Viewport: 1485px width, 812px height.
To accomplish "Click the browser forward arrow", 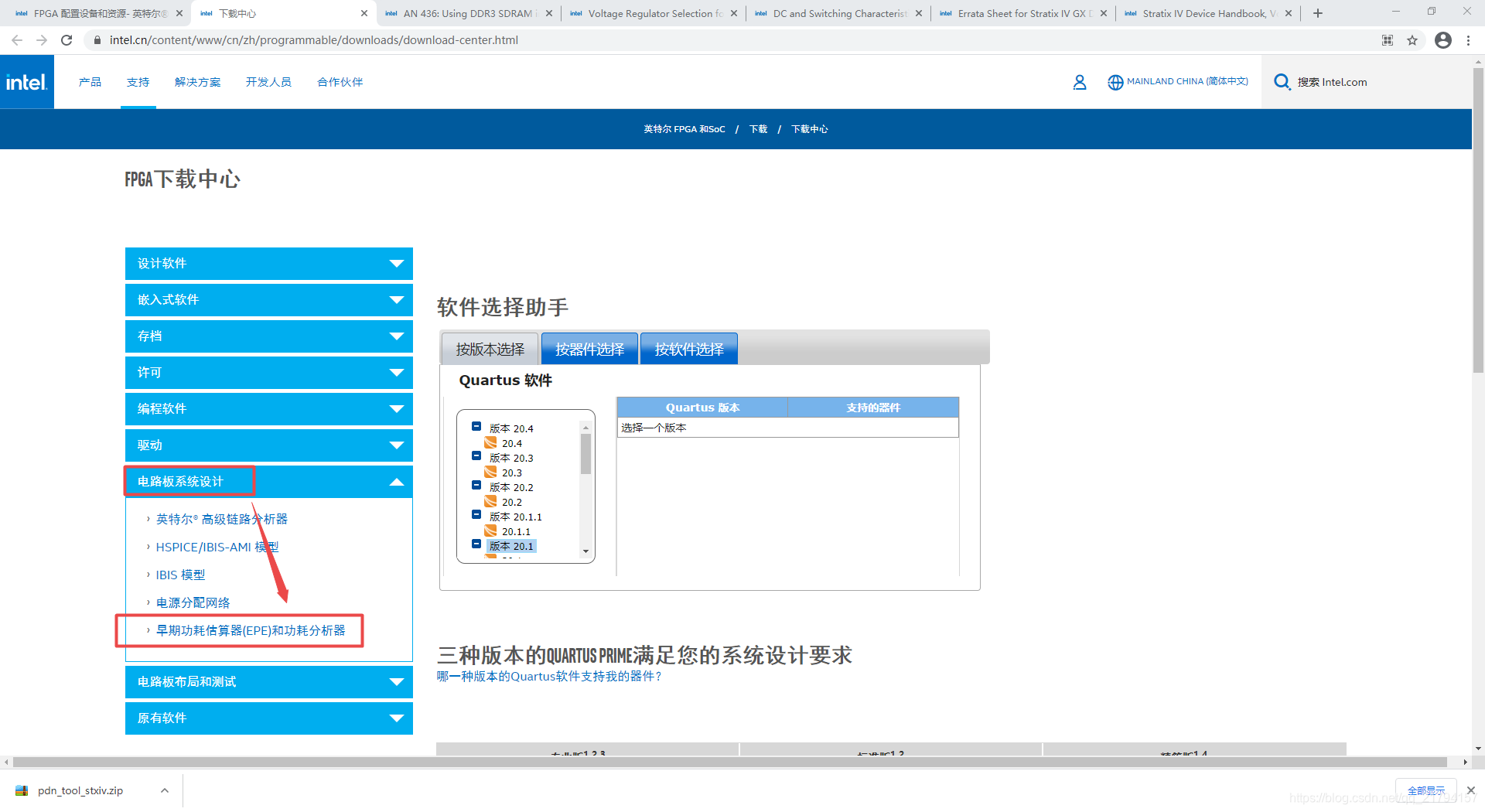I will [42, 40].
